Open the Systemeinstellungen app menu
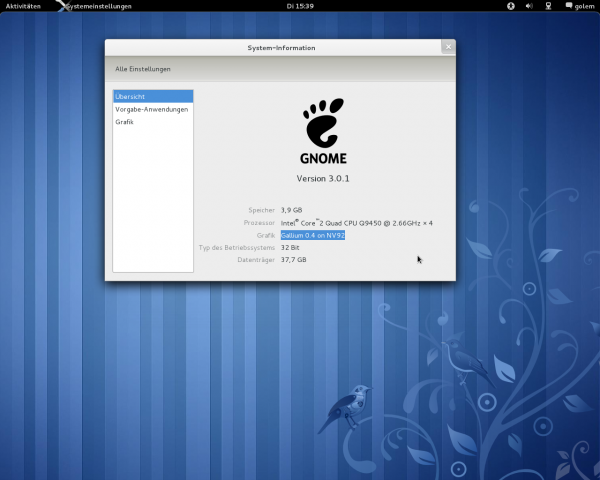This screenshot has height=480, width=600. click(x=95, y=6)
